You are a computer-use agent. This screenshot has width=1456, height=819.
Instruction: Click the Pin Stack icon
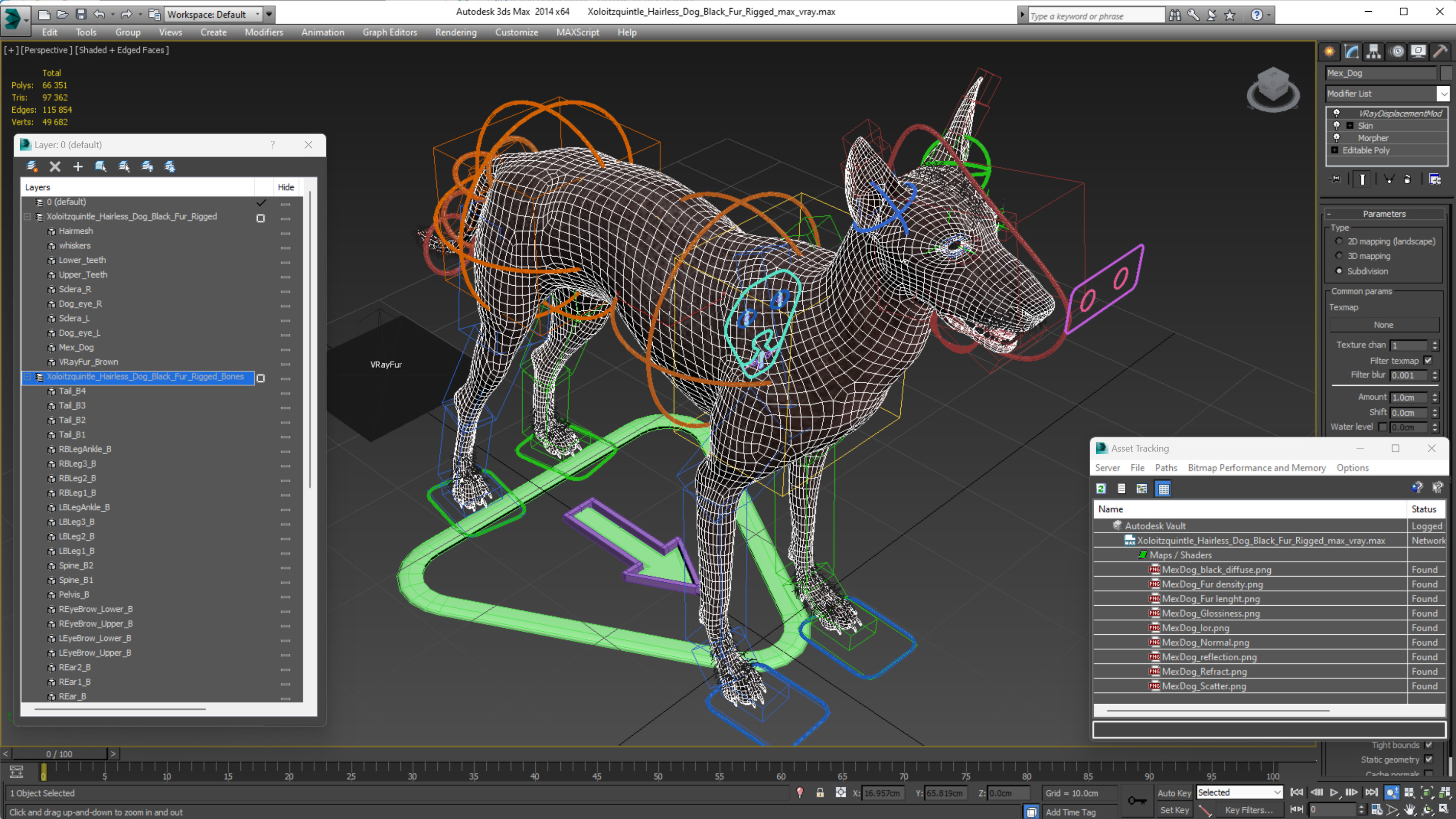point(1335,179)
